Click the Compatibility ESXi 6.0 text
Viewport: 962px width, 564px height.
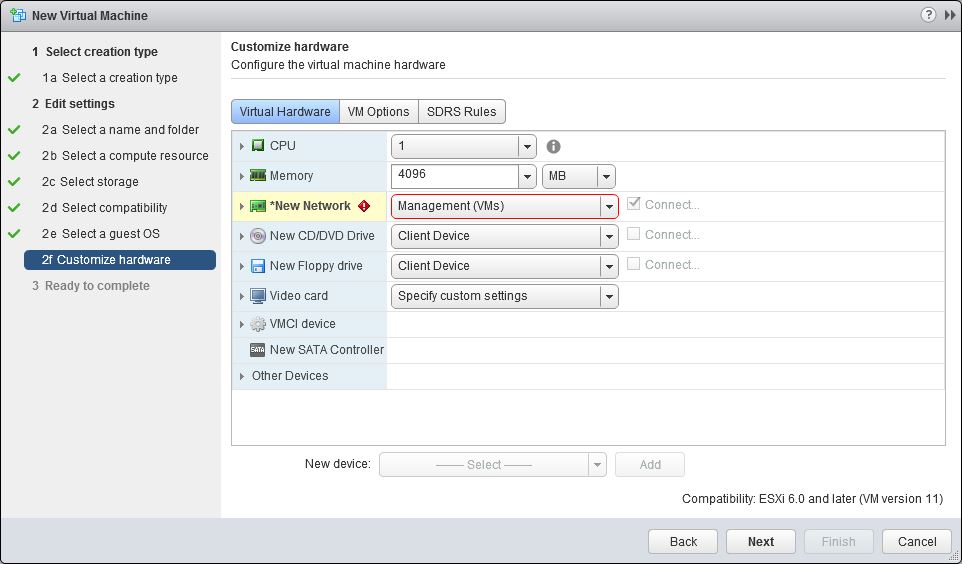(812, 499)
